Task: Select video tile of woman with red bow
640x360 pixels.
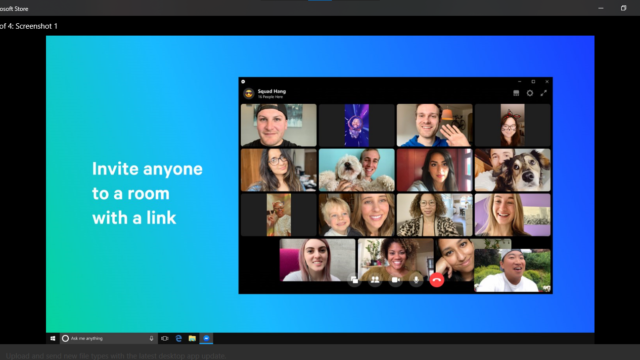Action: pyautogui.click(x=513, y=125)
